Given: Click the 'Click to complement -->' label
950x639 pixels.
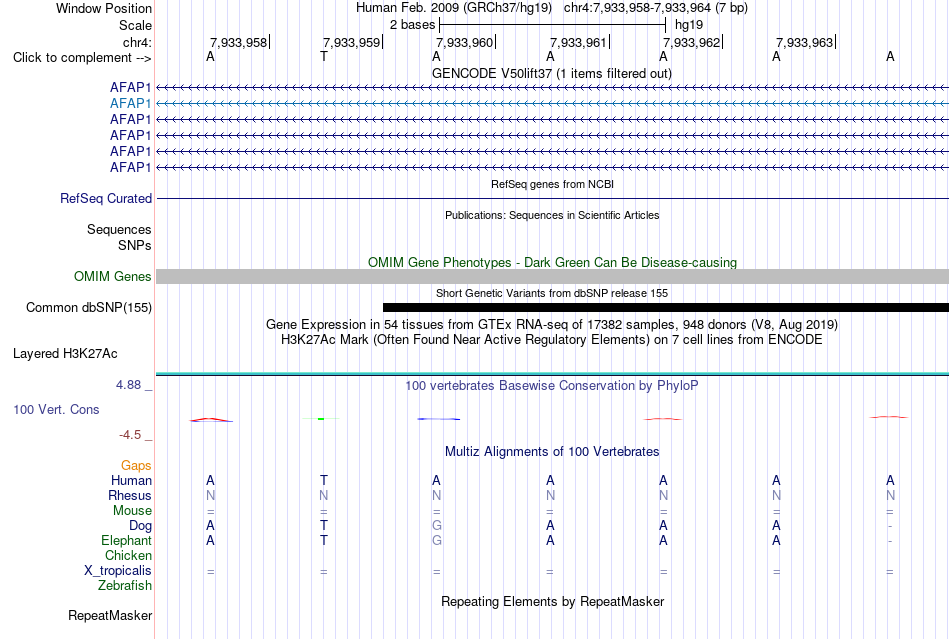Looking at the screenshot, I should tap(82, 58).
